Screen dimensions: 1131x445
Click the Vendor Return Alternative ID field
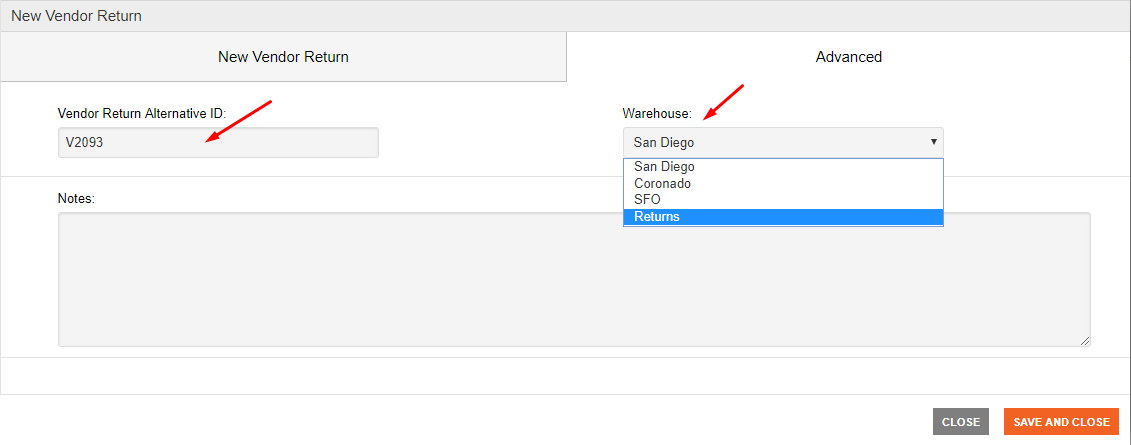pyautogui.click(x=218, y=143)
